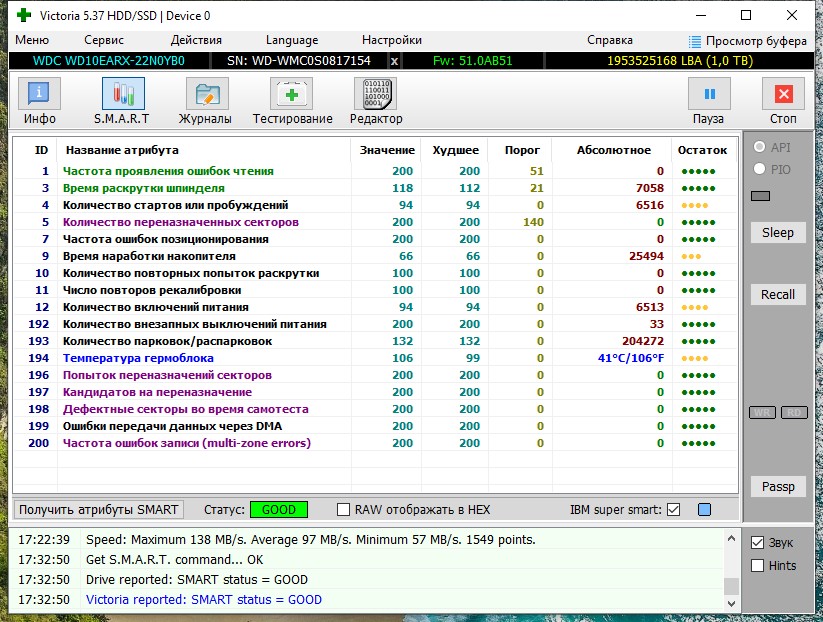Enable the Hints checkbox
The image size is (823, 622).
[x=757, y=565]
